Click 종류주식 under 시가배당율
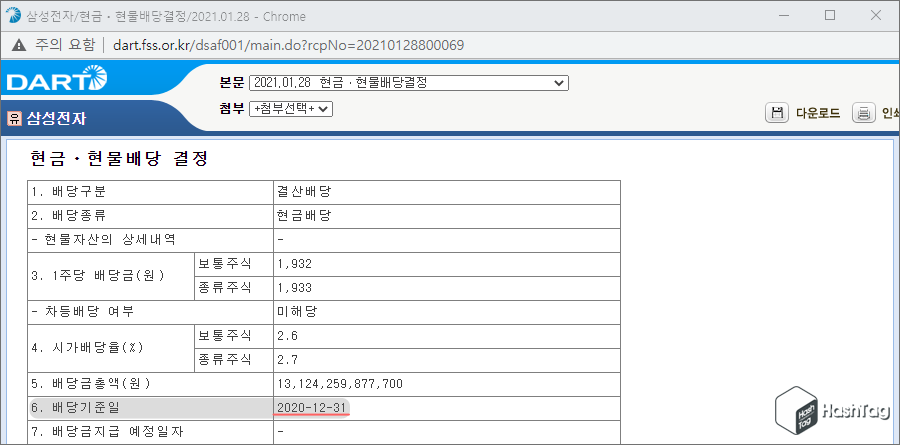Image resolution: width=900 pixels, height=445 pixels. tap(225, 359)
